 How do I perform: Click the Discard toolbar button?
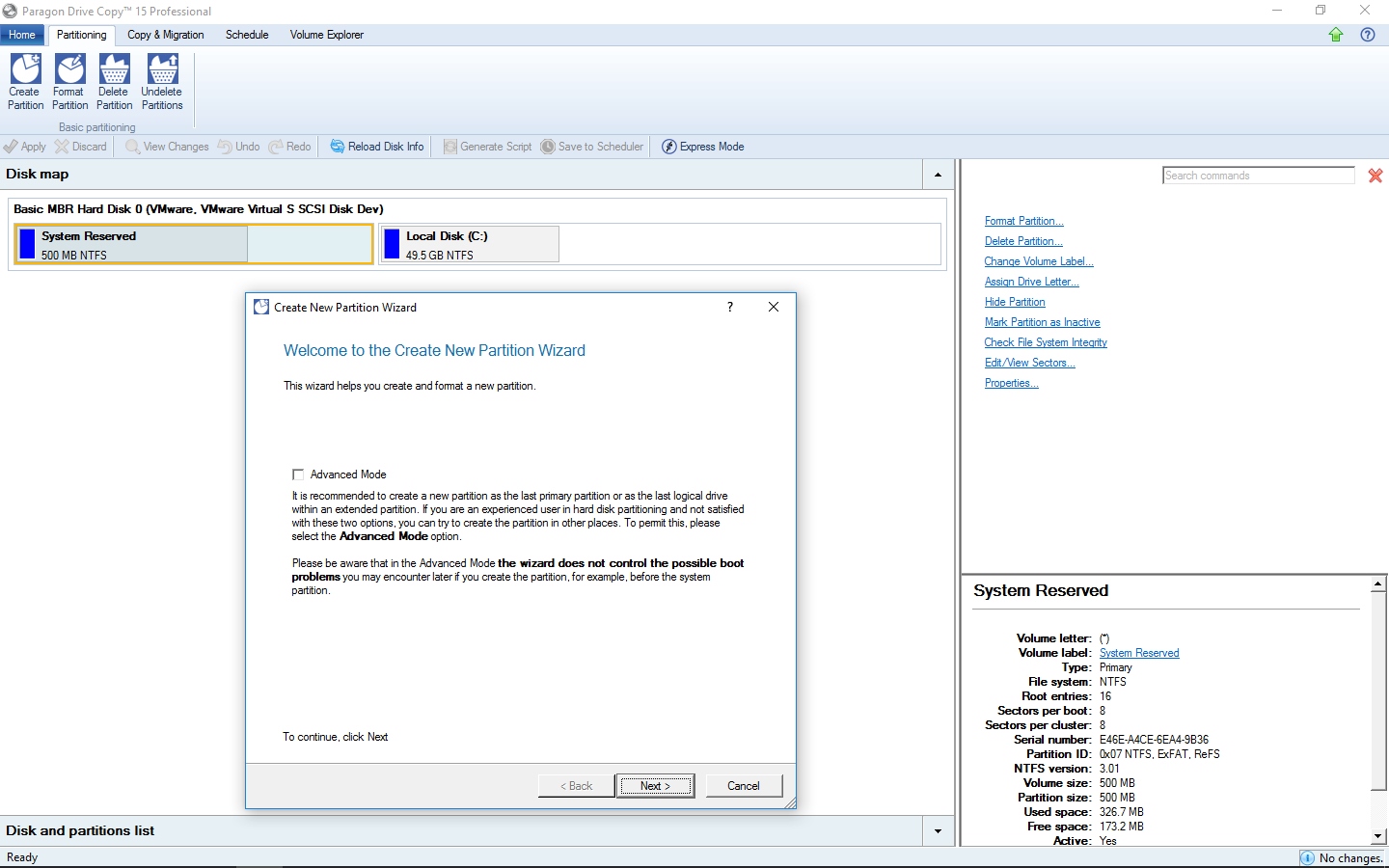(81, 147)
